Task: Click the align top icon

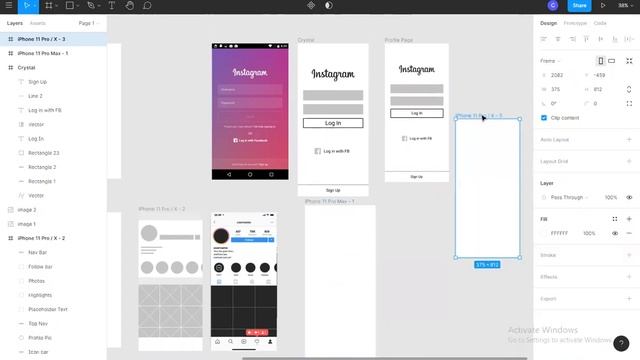Action: (x=587, y=39)
